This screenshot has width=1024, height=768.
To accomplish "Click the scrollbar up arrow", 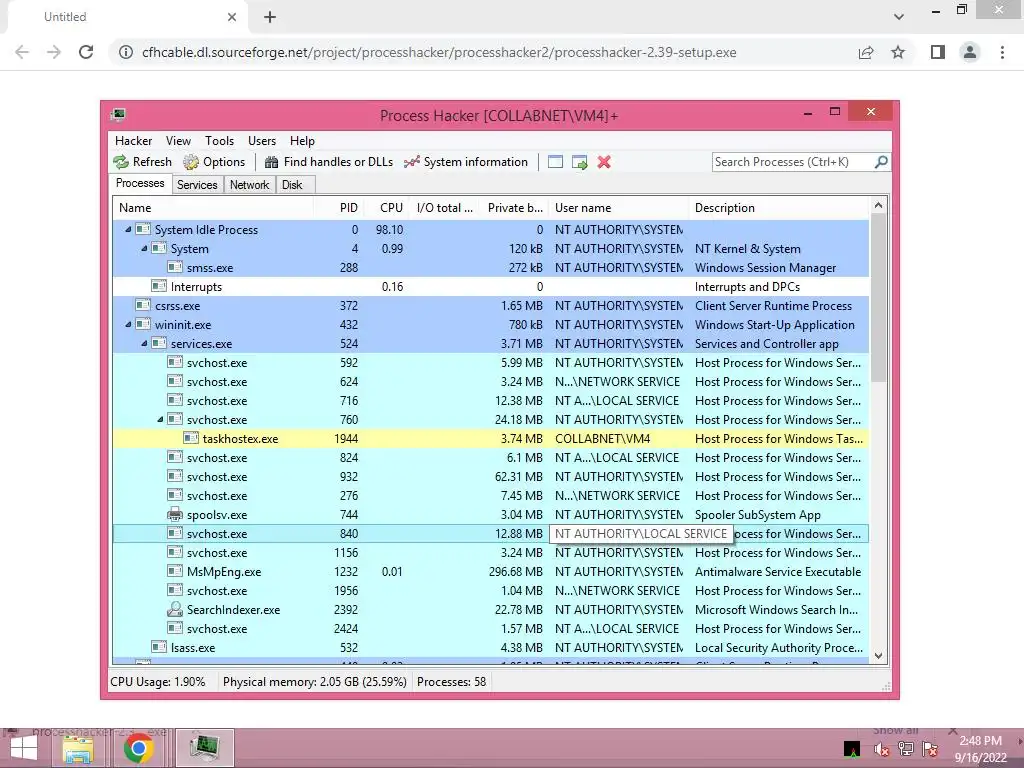I will [x=878, y=206].
